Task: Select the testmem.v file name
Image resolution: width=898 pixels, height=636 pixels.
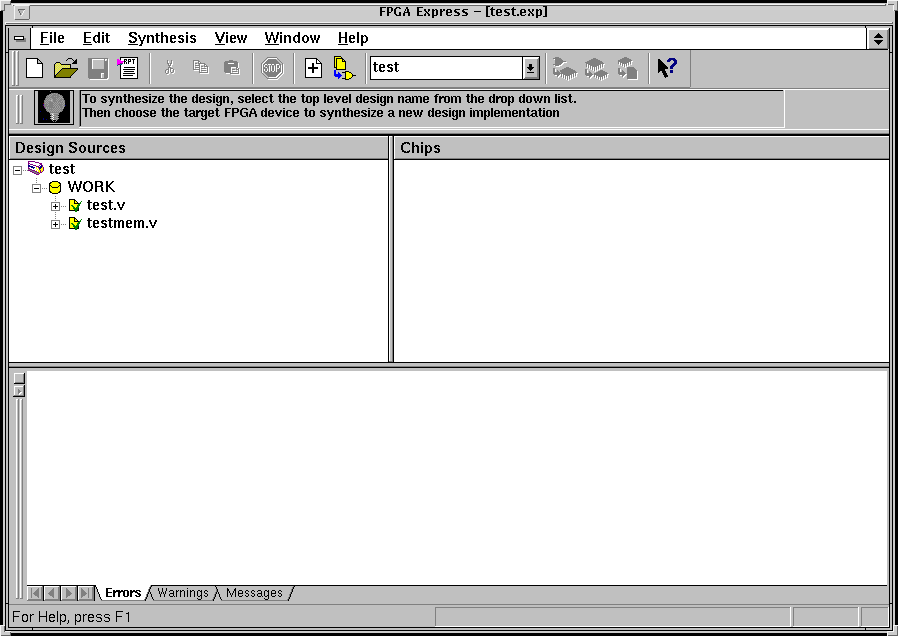Action: coord(122,223)
